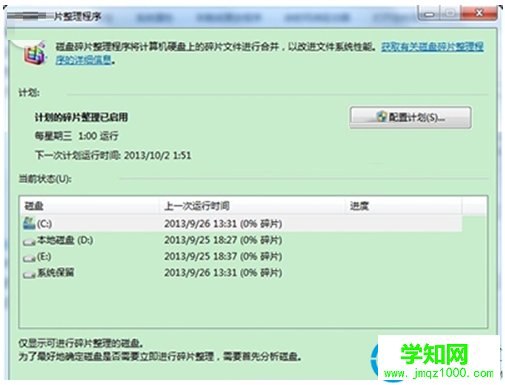This screenshot has width=505, height=385.
Task: Click the note 仅显示可进行碎片整理的磁盘
Action: [81, 343]
